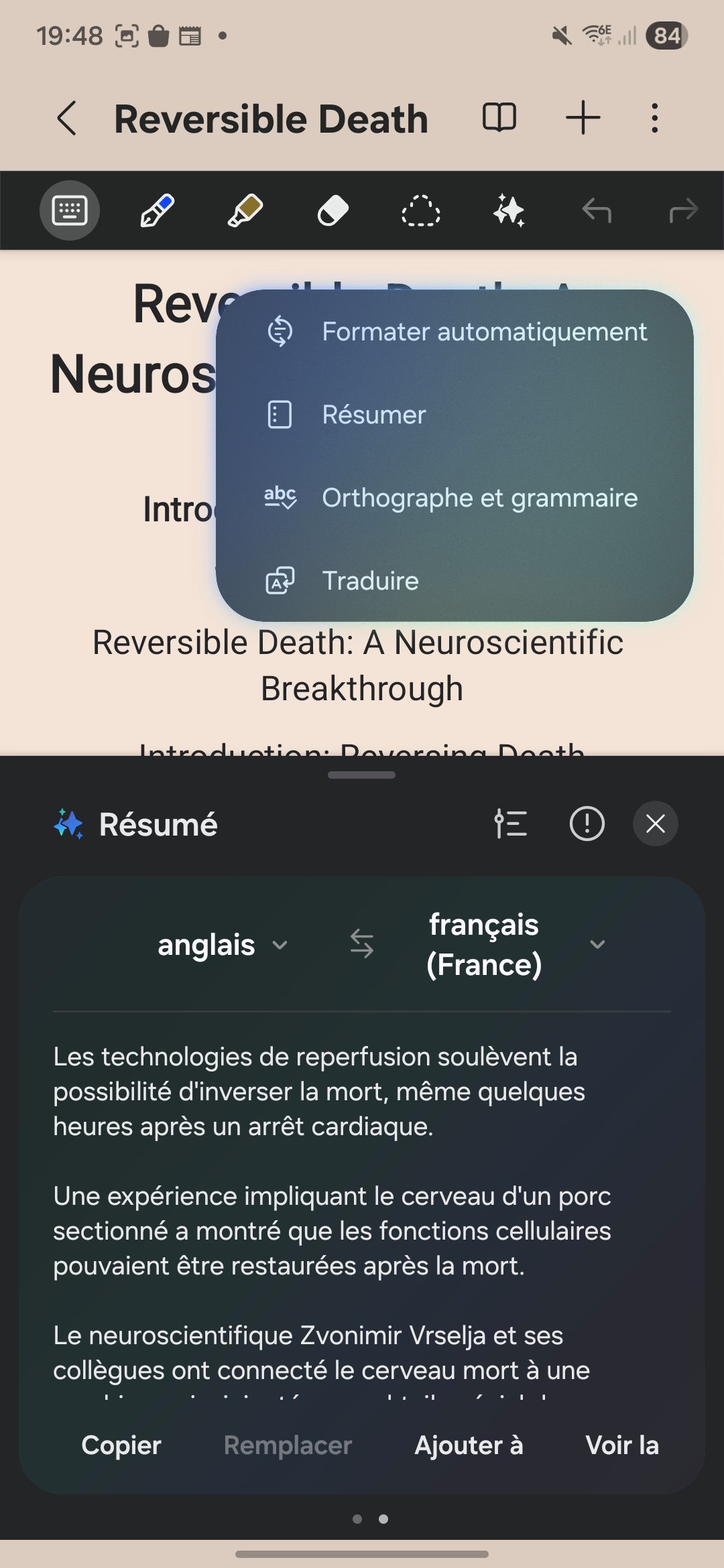This screenshot has width=724, height=1568.
Task: Tap the Ajouter à button
Action: (469, 1445)
